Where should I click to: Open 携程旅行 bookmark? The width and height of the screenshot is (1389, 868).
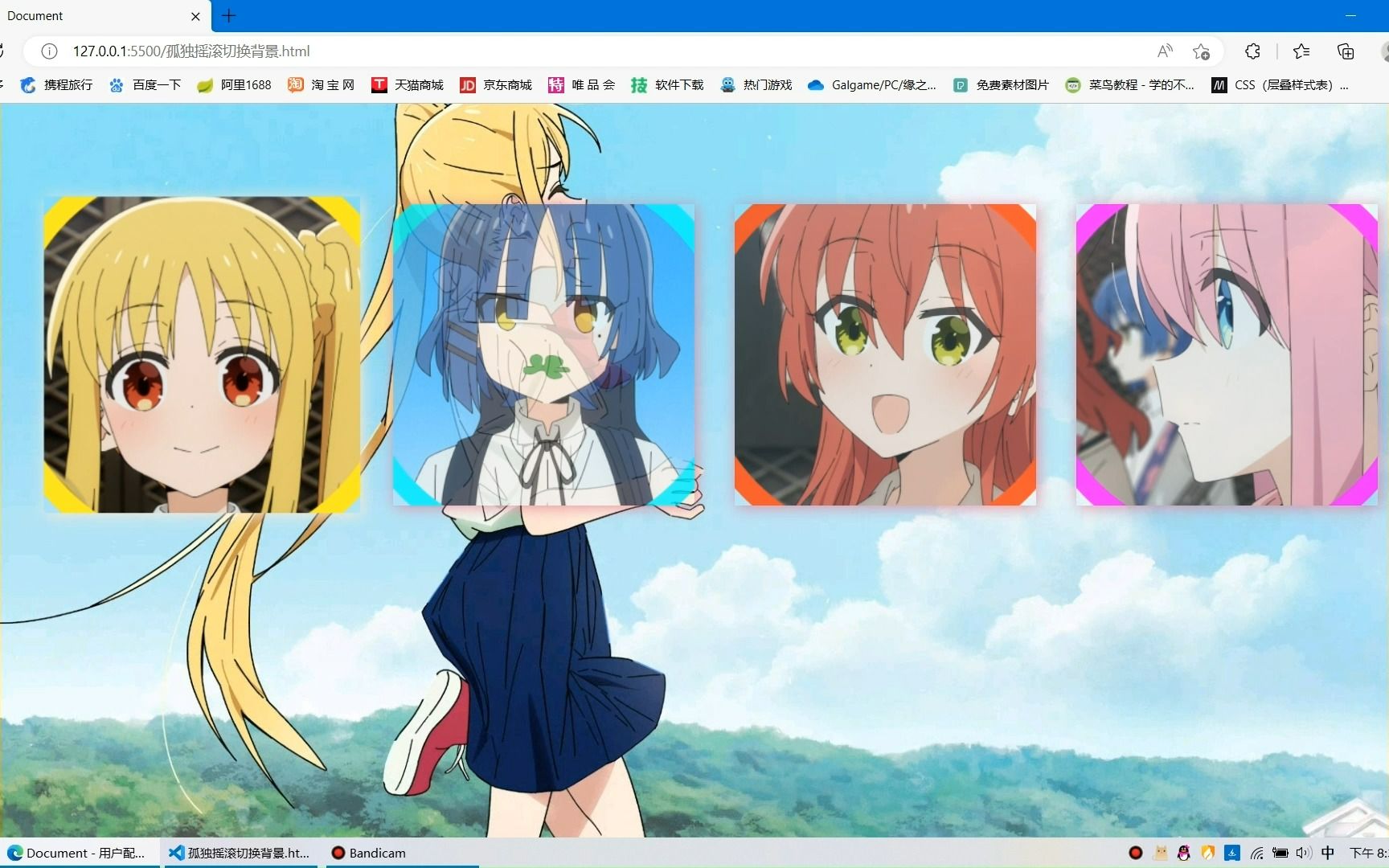(56, 84)
